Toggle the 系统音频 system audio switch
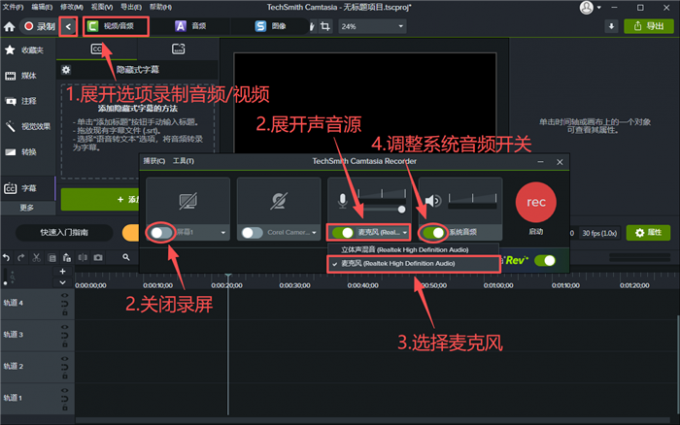Image resolution: width=680 pixels, height=425 pixels. point(434,233)
